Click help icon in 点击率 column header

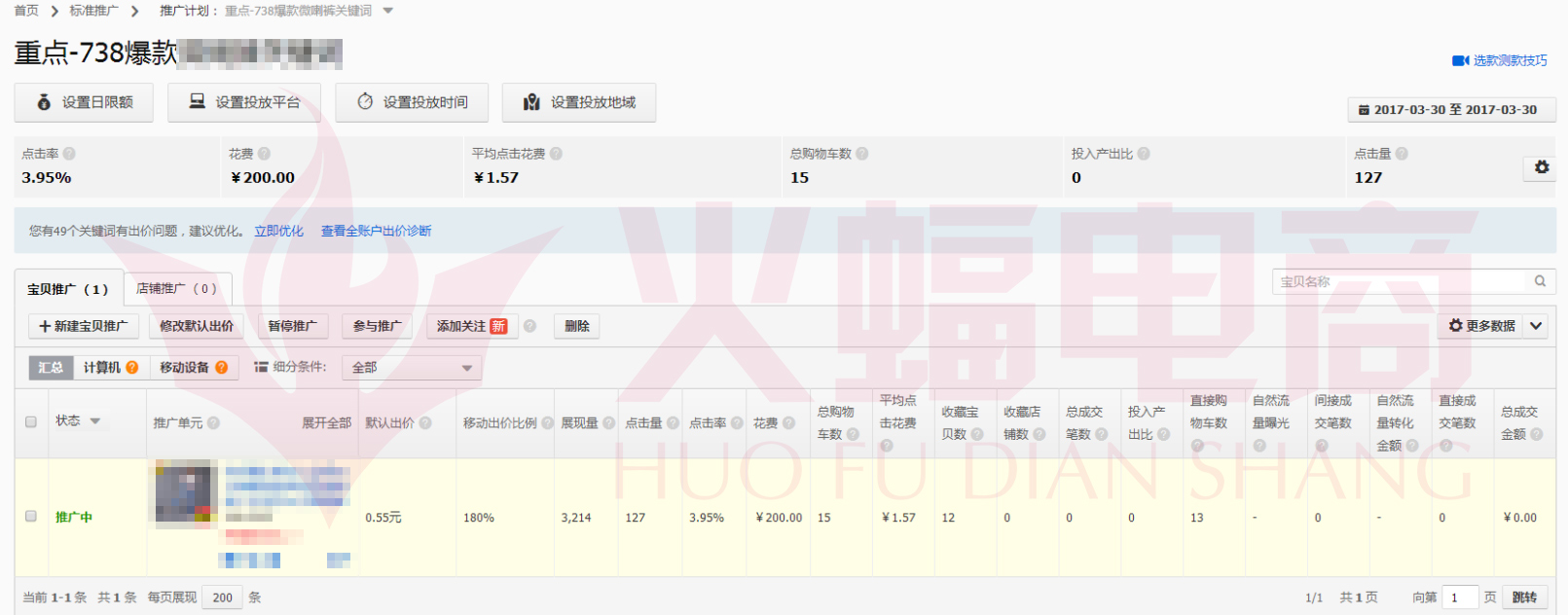tap(737, 423)
